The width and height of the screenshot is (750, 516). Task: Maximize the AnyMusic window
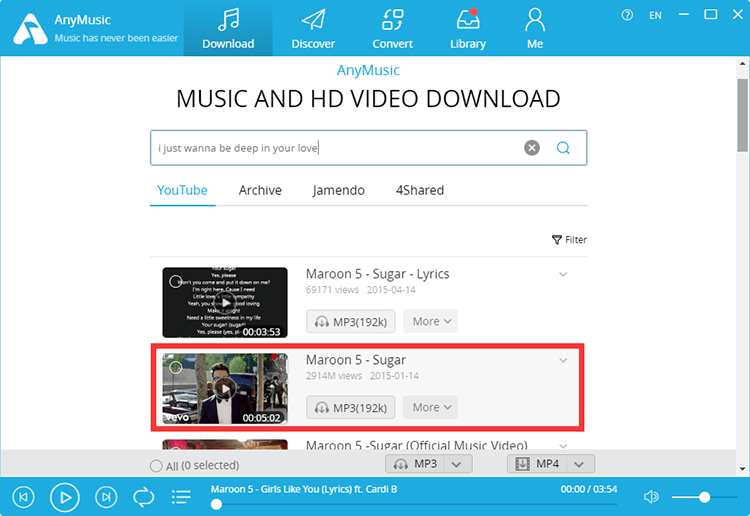click(x=711, y=15)
